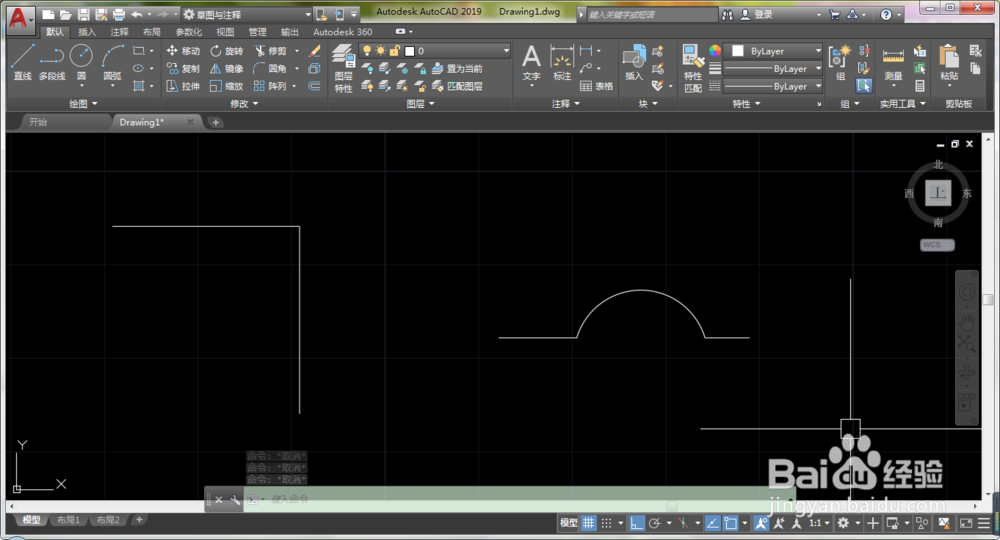The height and width of the screenshot is (540, 1000).
Task: Toggle ortho mode in status bar
Action: (636, 523)
